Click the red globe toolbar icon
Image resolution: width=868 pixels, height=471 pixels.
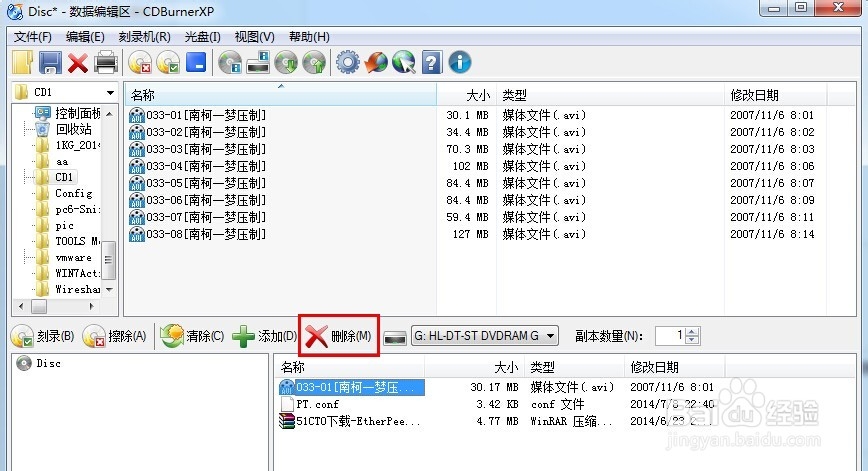tap(376, 63)
